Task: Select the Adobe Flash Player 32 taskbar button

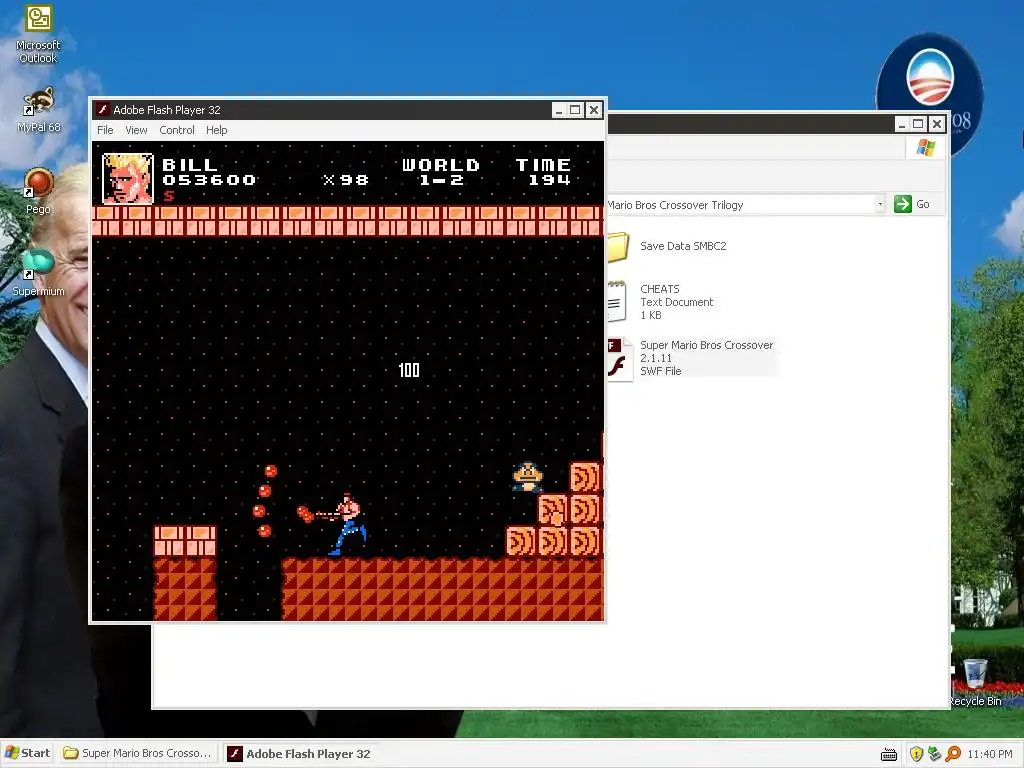Action: click(300, 754)
